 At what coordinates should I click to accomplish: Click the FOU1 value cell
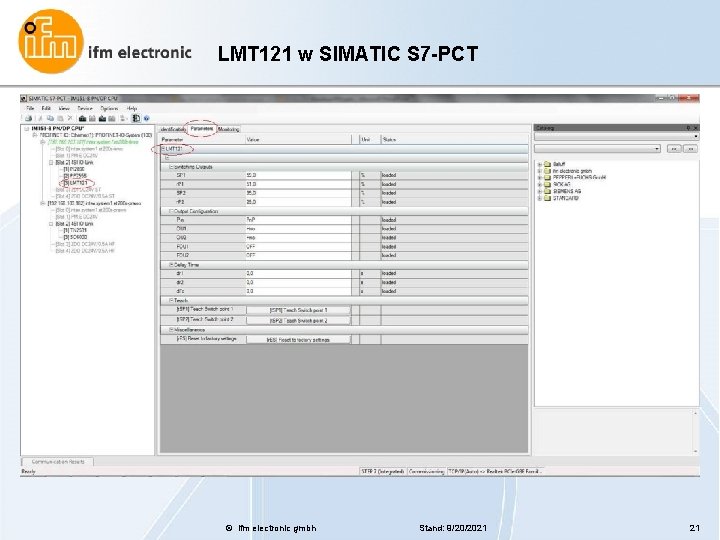(x=298, y=247)
